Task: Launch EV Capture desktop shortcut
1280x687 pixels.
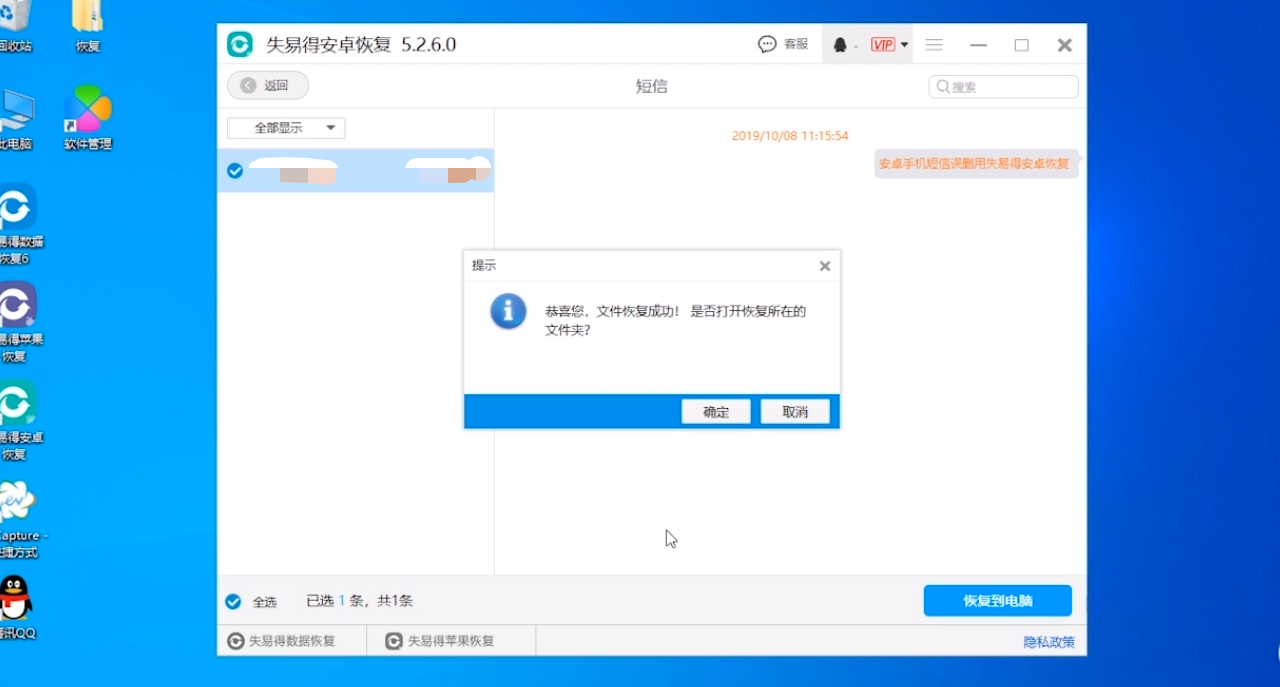Action: [20, 520]
